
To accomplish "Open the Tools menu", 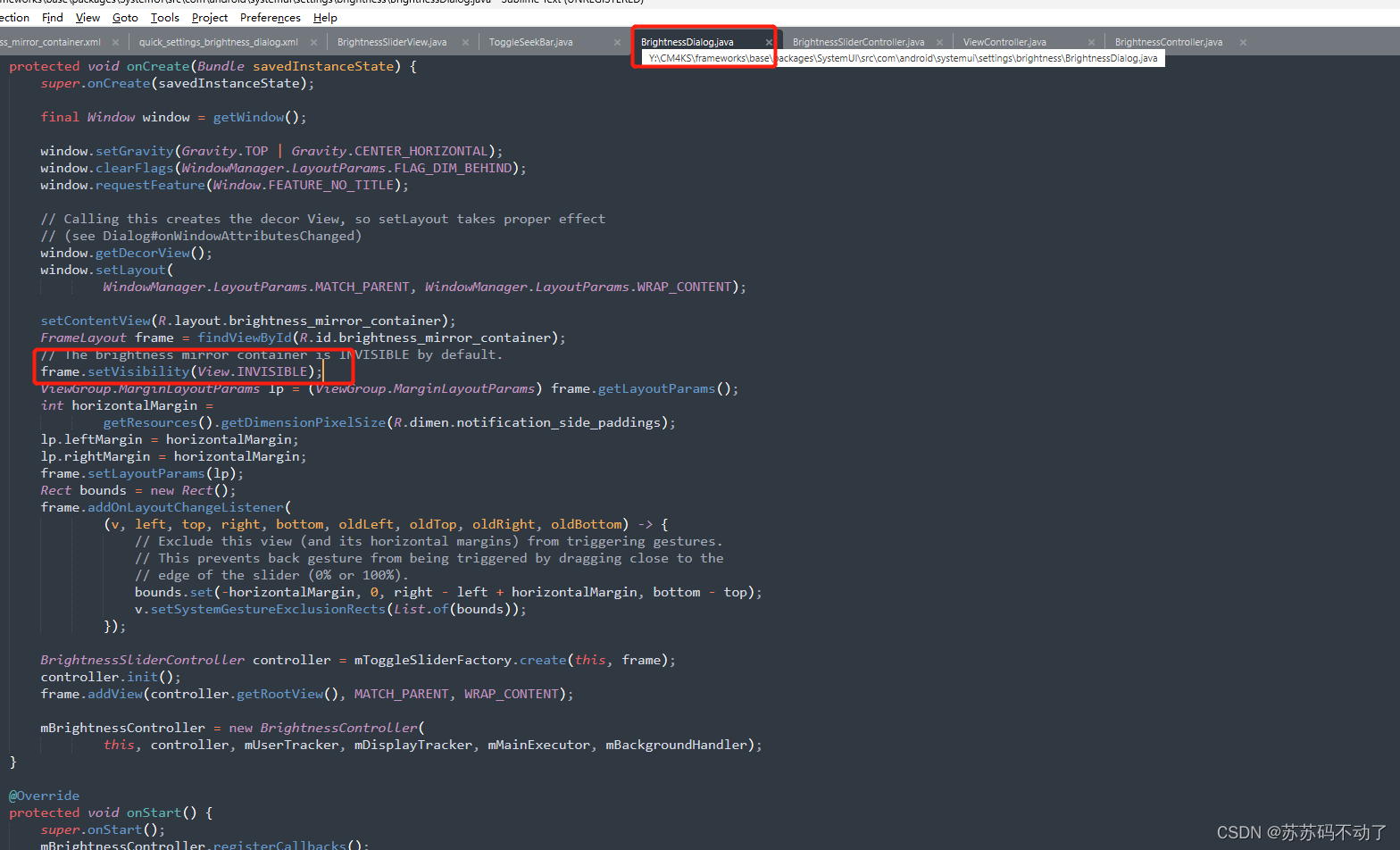I will point(164,17).
